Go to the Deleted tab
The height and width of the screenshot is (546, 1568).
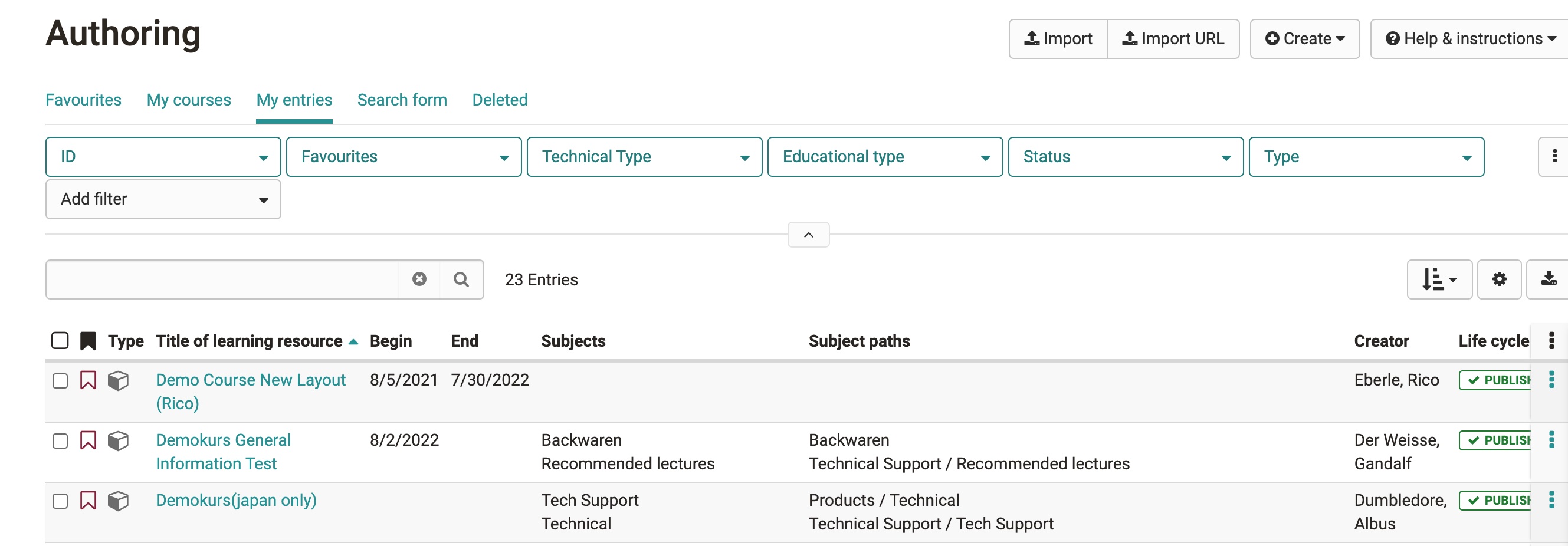click(499, 100)
